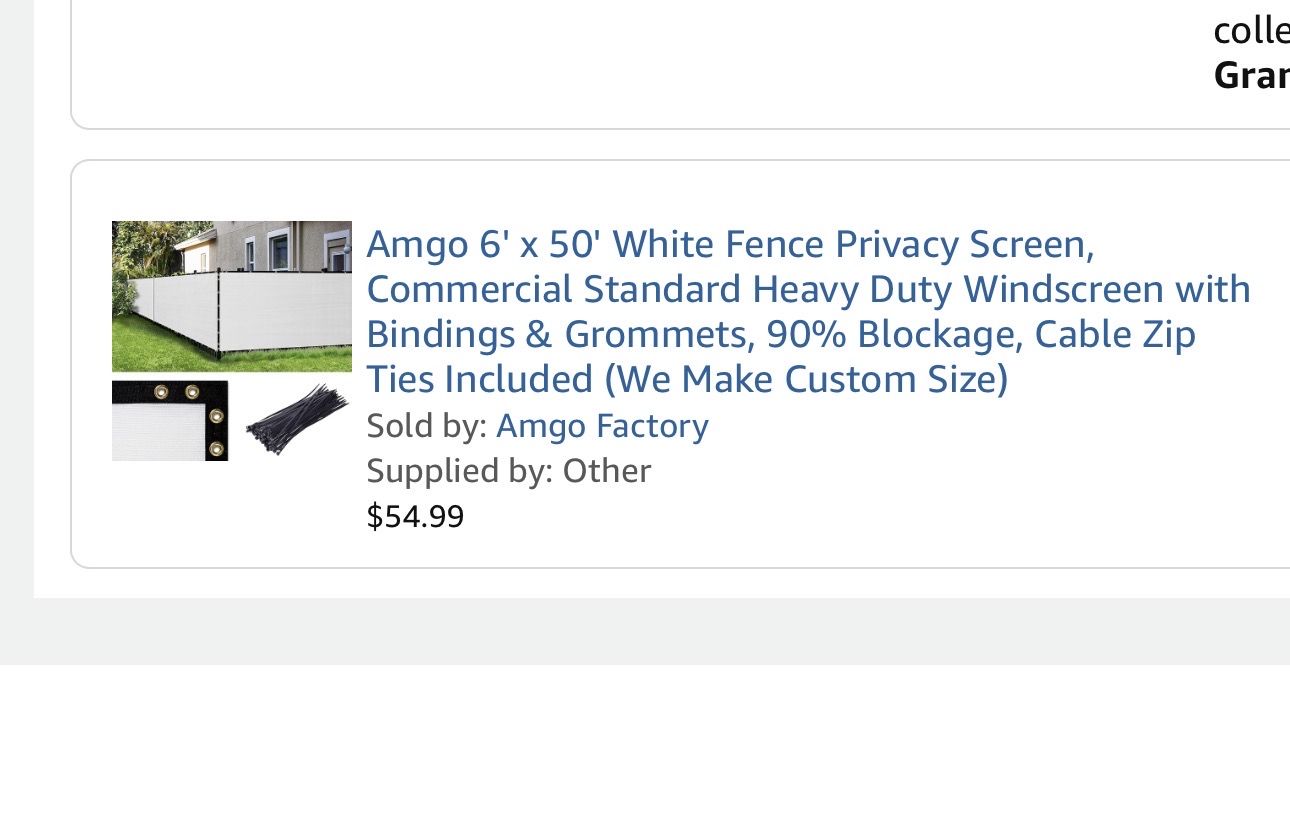This screenshot has width=1290, height=815.
Task: Click the brass grommet corner close-up image
Action: pyautogui.click(x=170, y=420)
